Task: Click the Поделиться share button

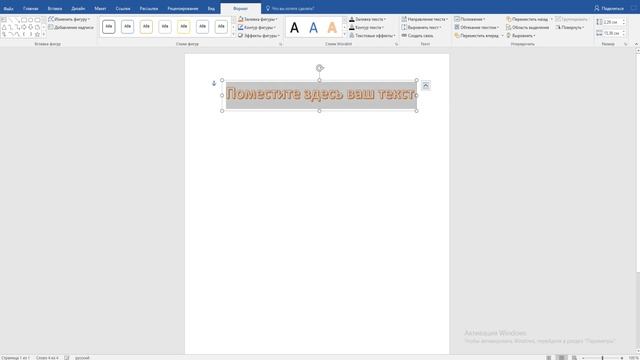Action: 609,8
